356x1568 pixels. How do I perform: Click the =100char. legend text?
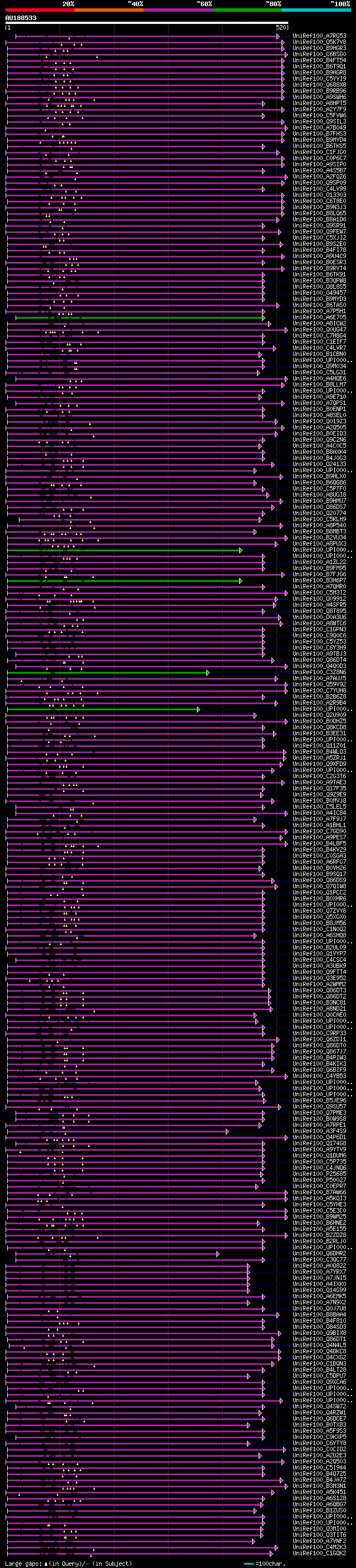coord(270,1564)
